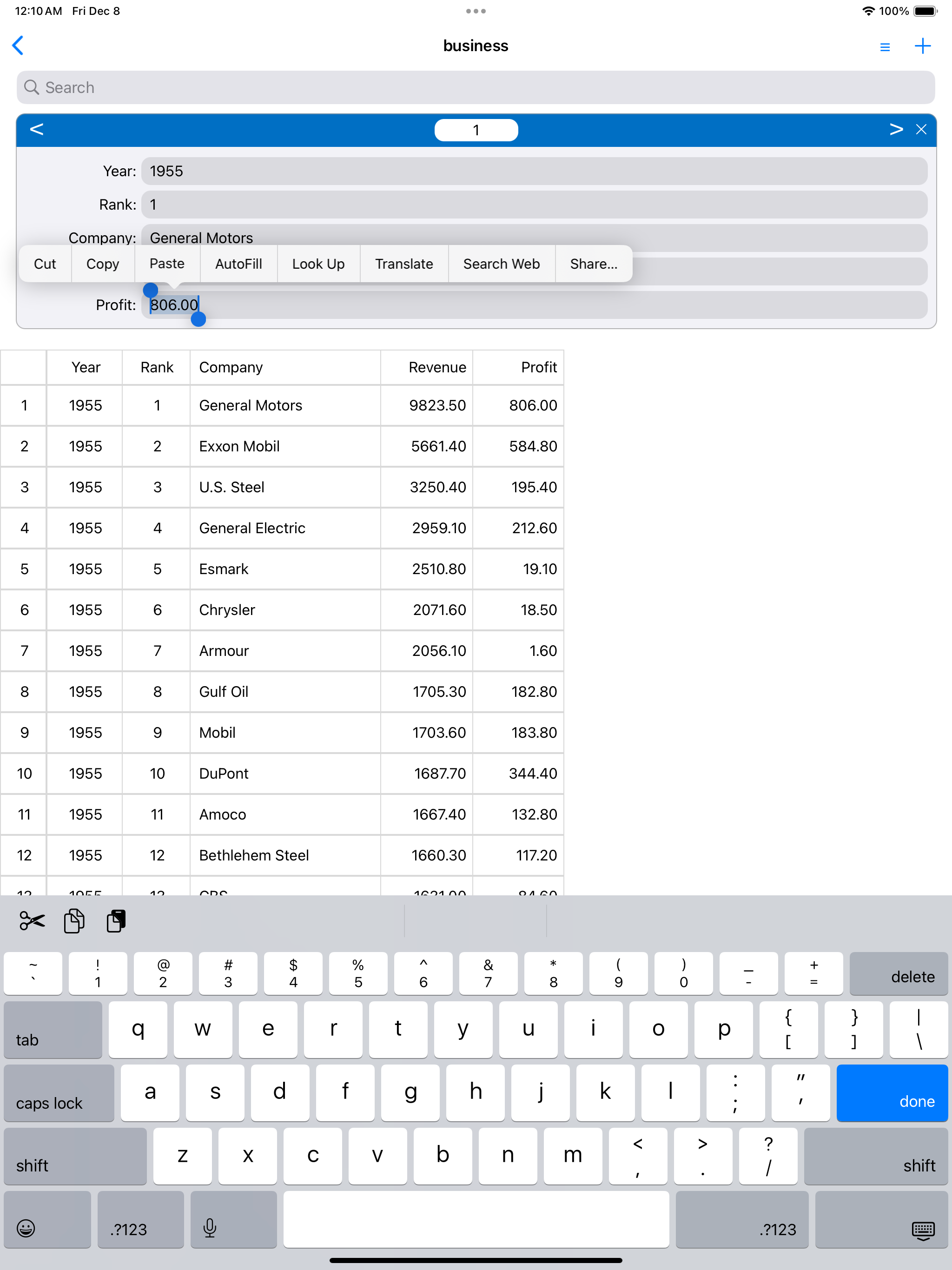
Task: Tap the back chevron at top left
Action: click(19, 46)
